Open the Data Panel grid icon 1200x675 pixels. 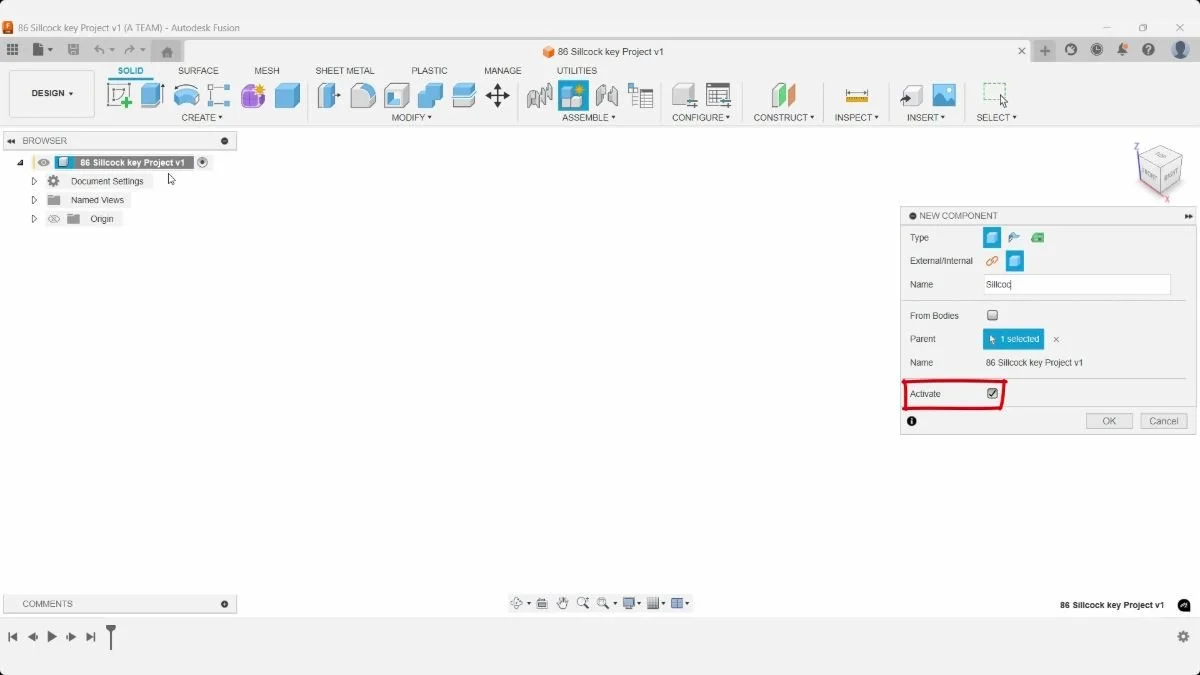click(12, 49)
